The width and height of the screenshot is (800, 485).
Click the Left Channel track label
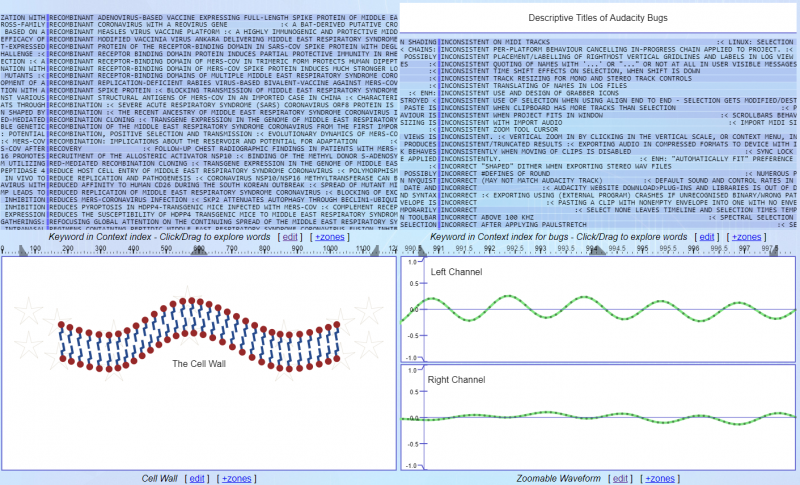(456, 272)
